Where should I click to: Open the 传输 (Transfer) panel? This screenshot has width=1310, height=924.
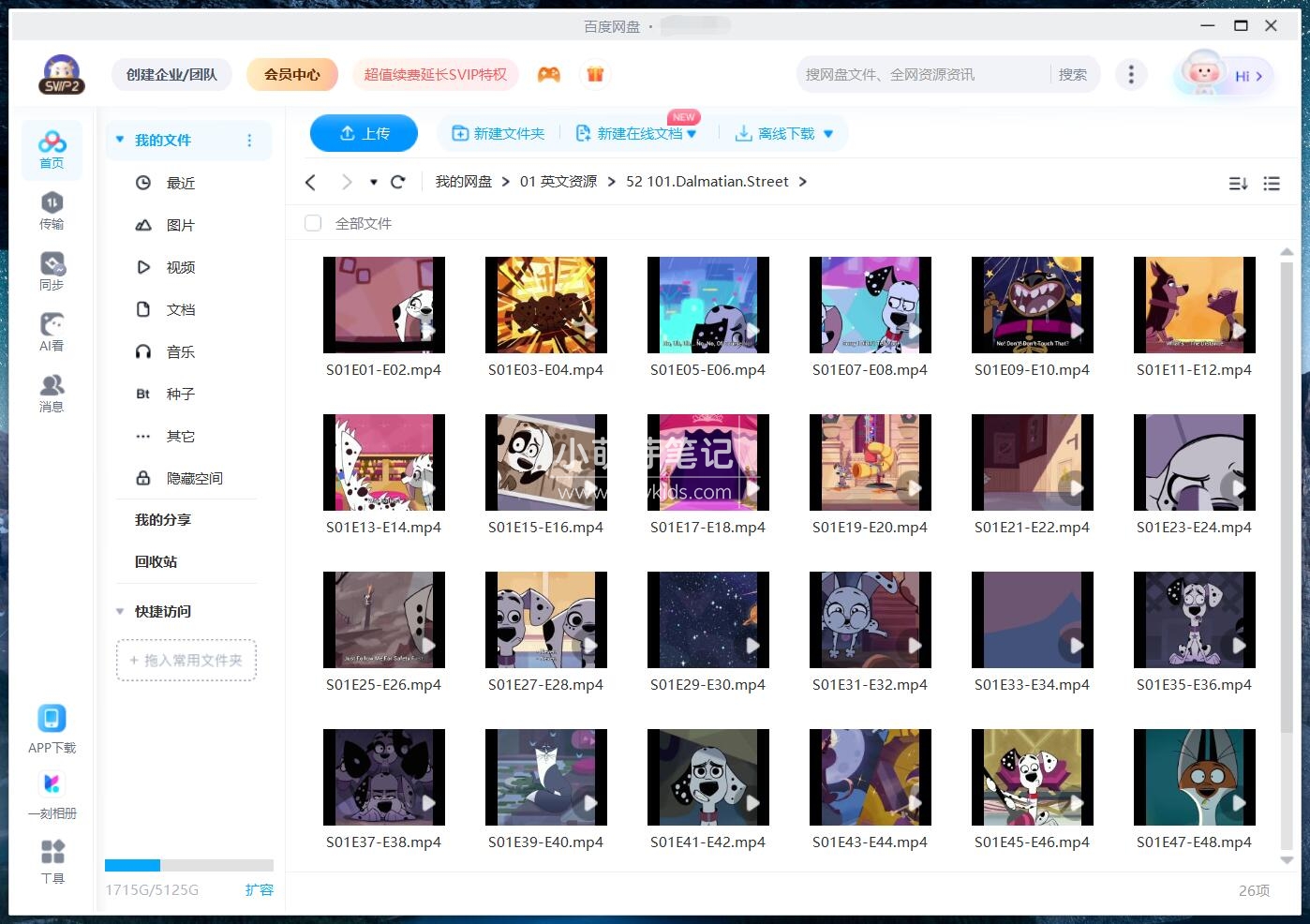[x=52, y=208]
